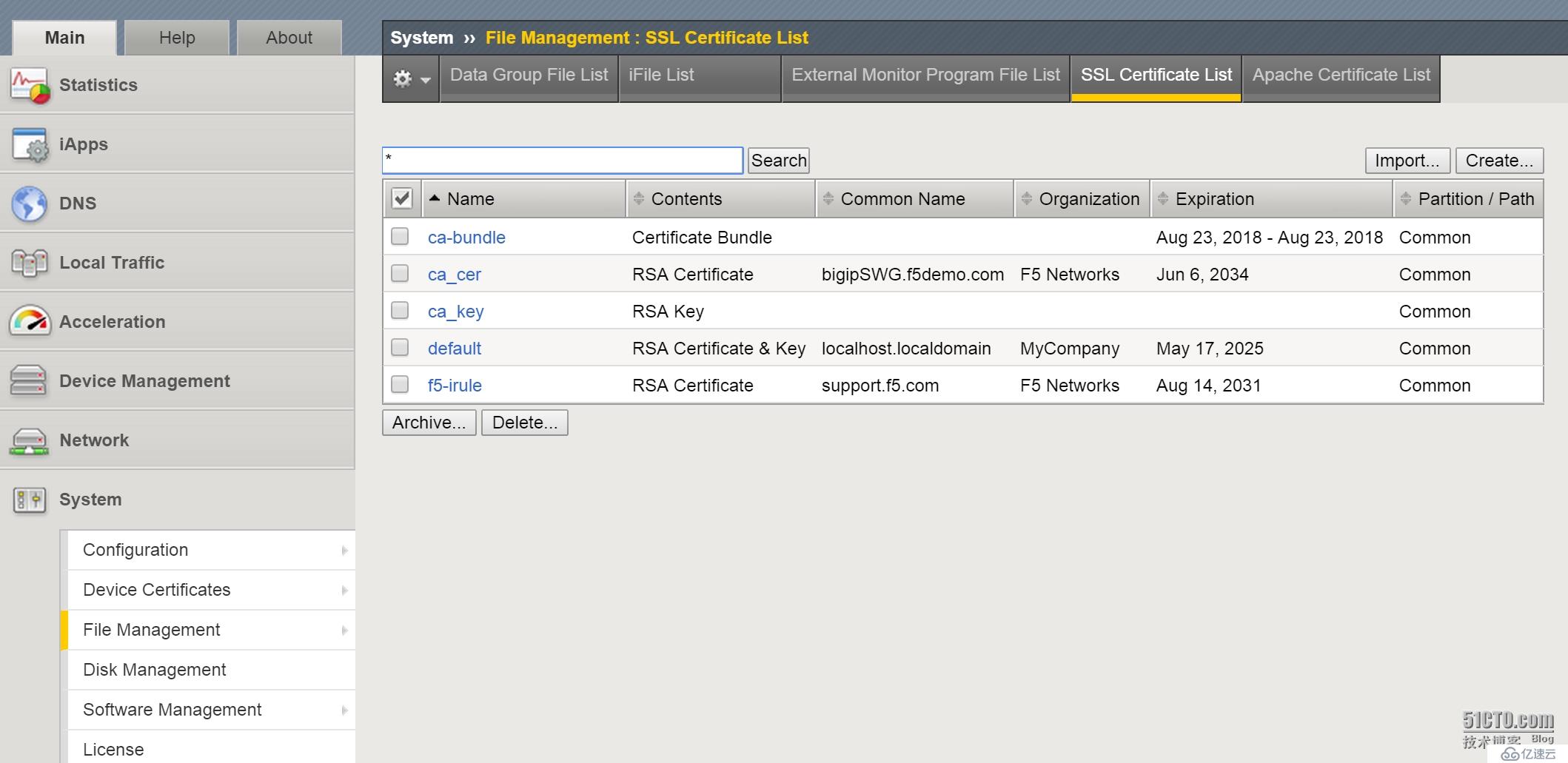Click the DNS globe icon
1568x763 pixels.
tap(30, 204)
